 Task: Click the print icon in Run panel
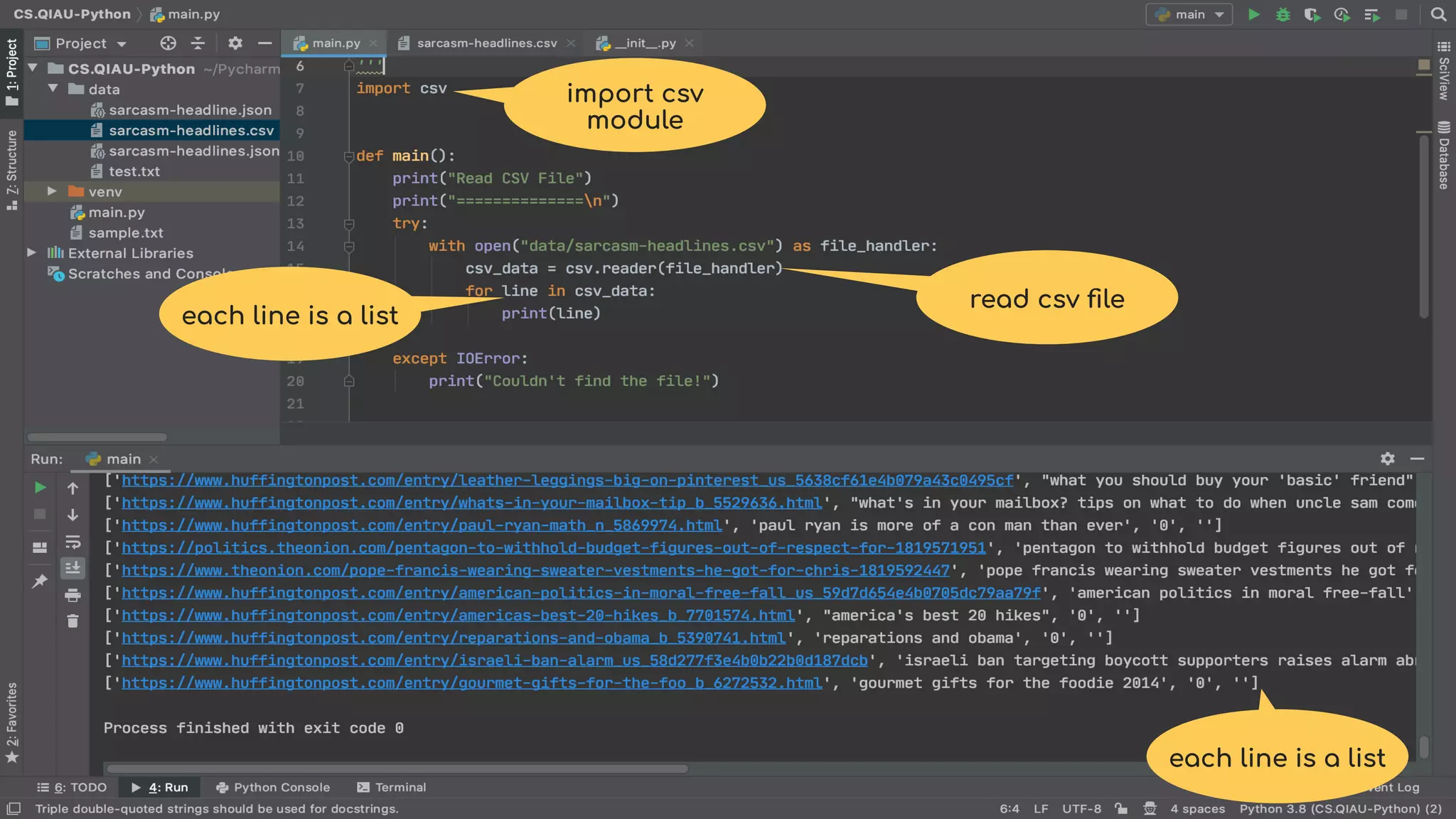[x=73, y=595]
